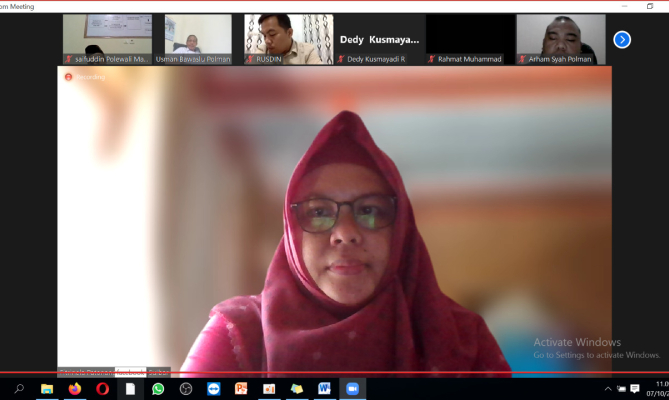669x400 pixels.
Task: Launch WhatsApp from the taskbar
Action: [x=158, y=388]
